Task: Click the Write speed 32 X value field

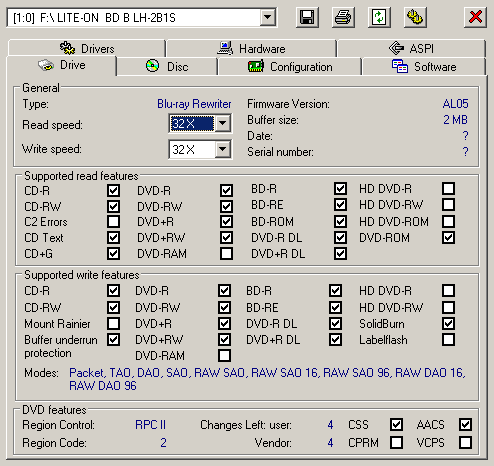Action: [x=192, y=149]
